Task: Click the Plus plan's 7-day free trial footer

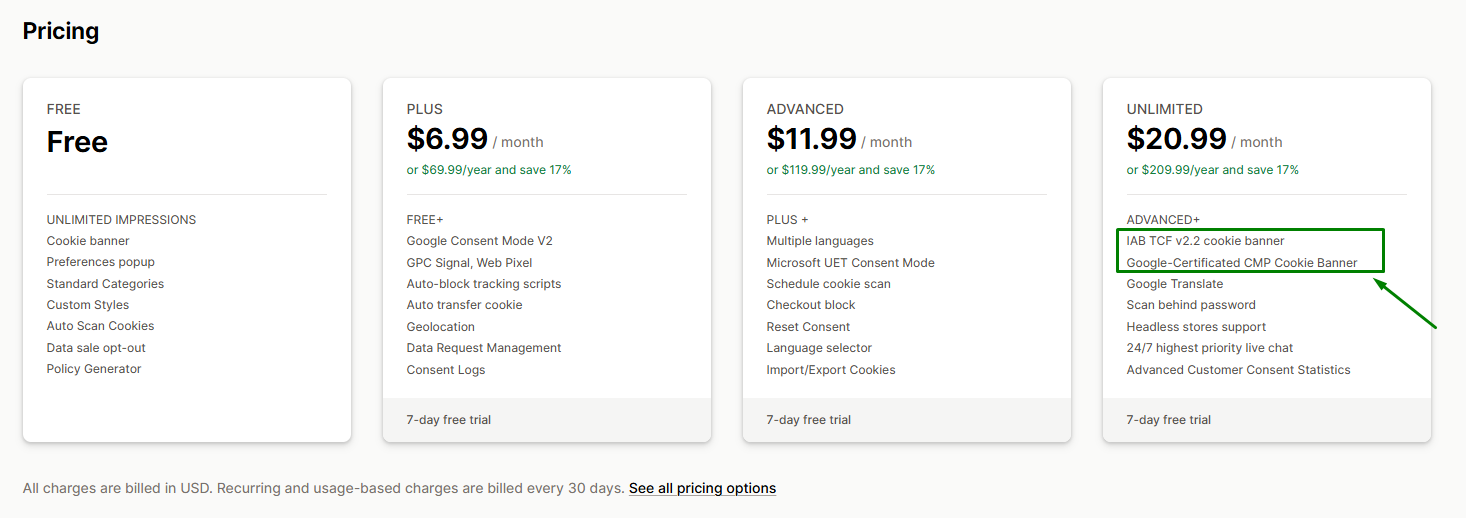Action: pos(448,420)
